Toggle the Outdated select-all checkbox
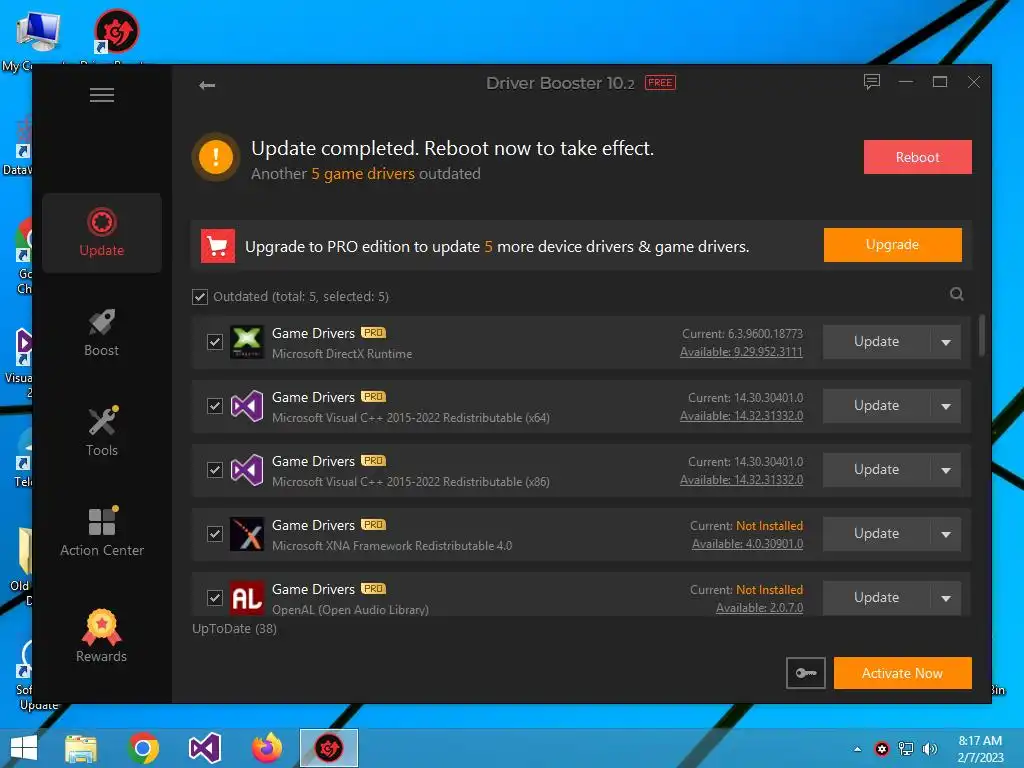Viewport: 1024px width, 768px height. coord(200,297)
